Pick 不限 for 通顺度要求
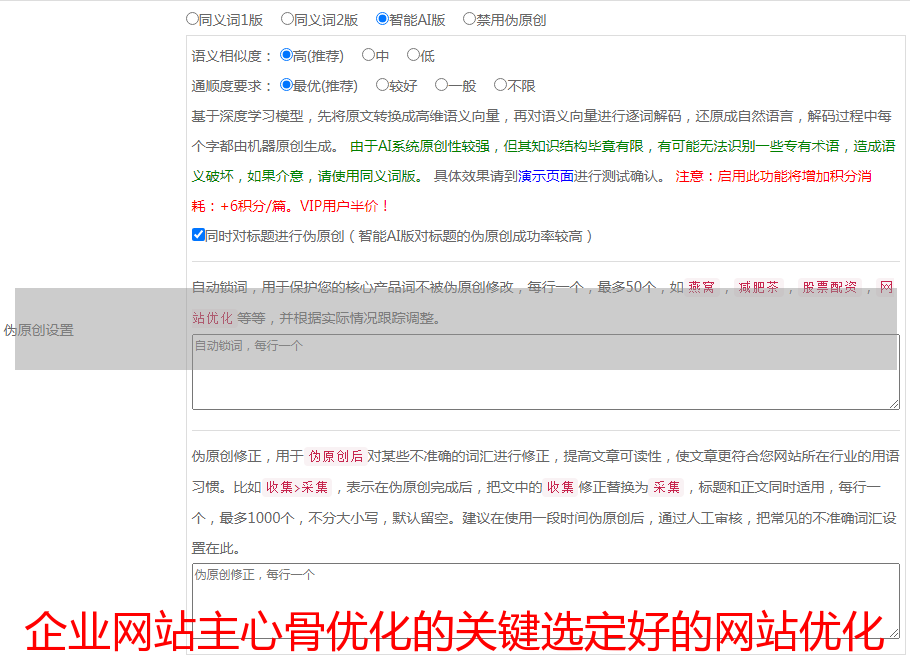This screenshot has width=911, height=658. point(501,86)
